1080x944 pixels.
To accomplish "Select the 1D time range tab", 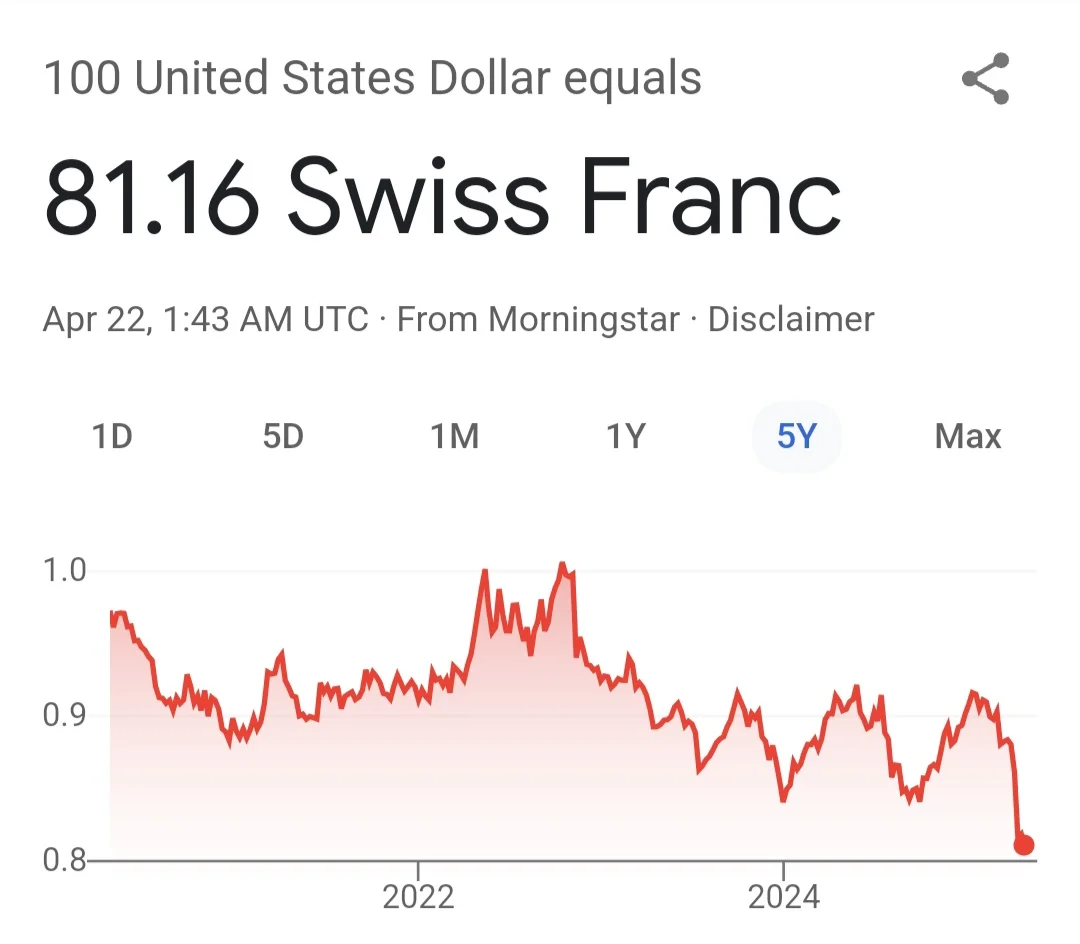I will [x=112, y=437].
